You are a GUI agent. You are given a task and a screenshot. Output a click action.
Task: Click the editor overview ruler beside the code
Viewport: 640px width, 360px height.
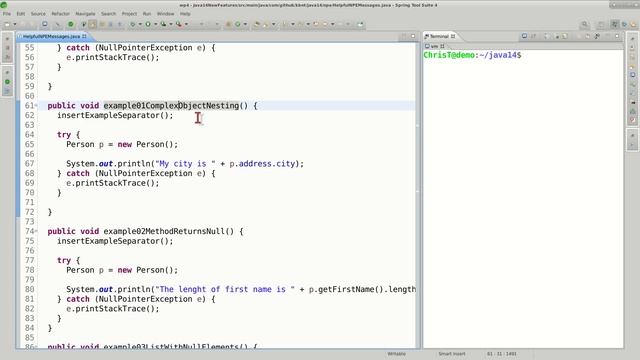pyautogui.click(x=418, y=196)
